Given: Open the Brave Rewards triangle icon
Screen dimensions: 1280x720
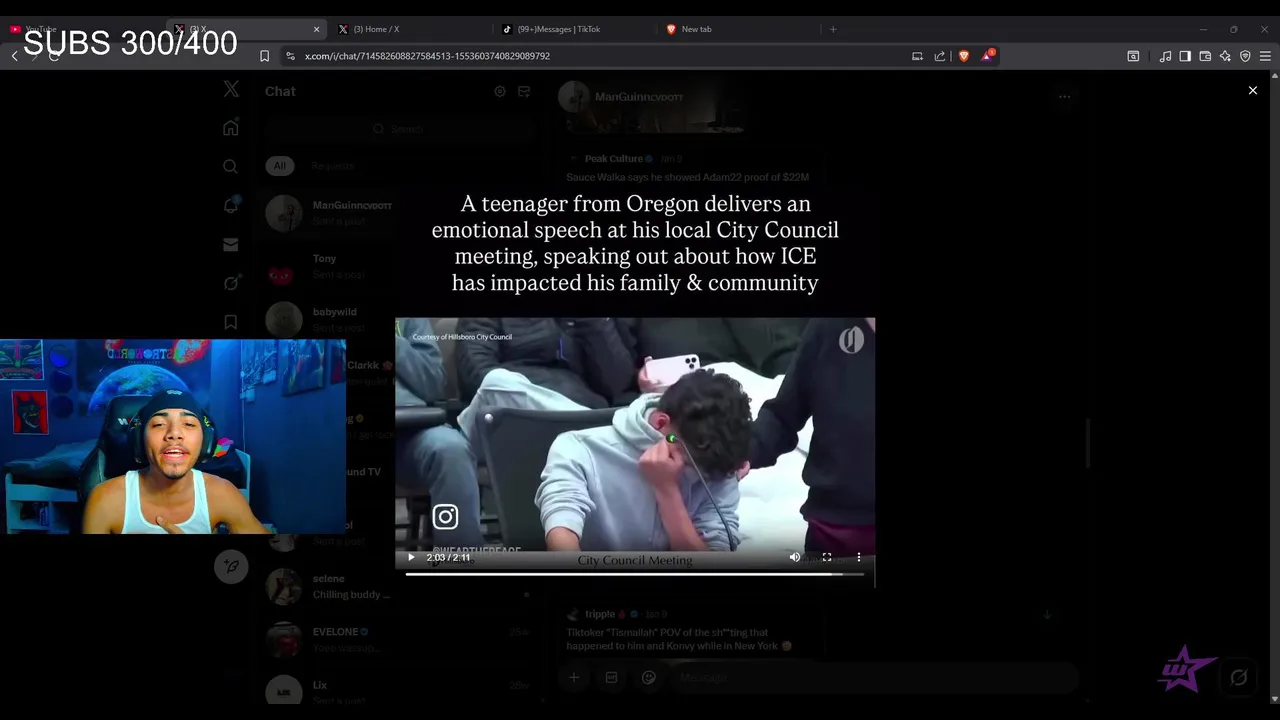Looking at the screenshot, I should (987, 56).
